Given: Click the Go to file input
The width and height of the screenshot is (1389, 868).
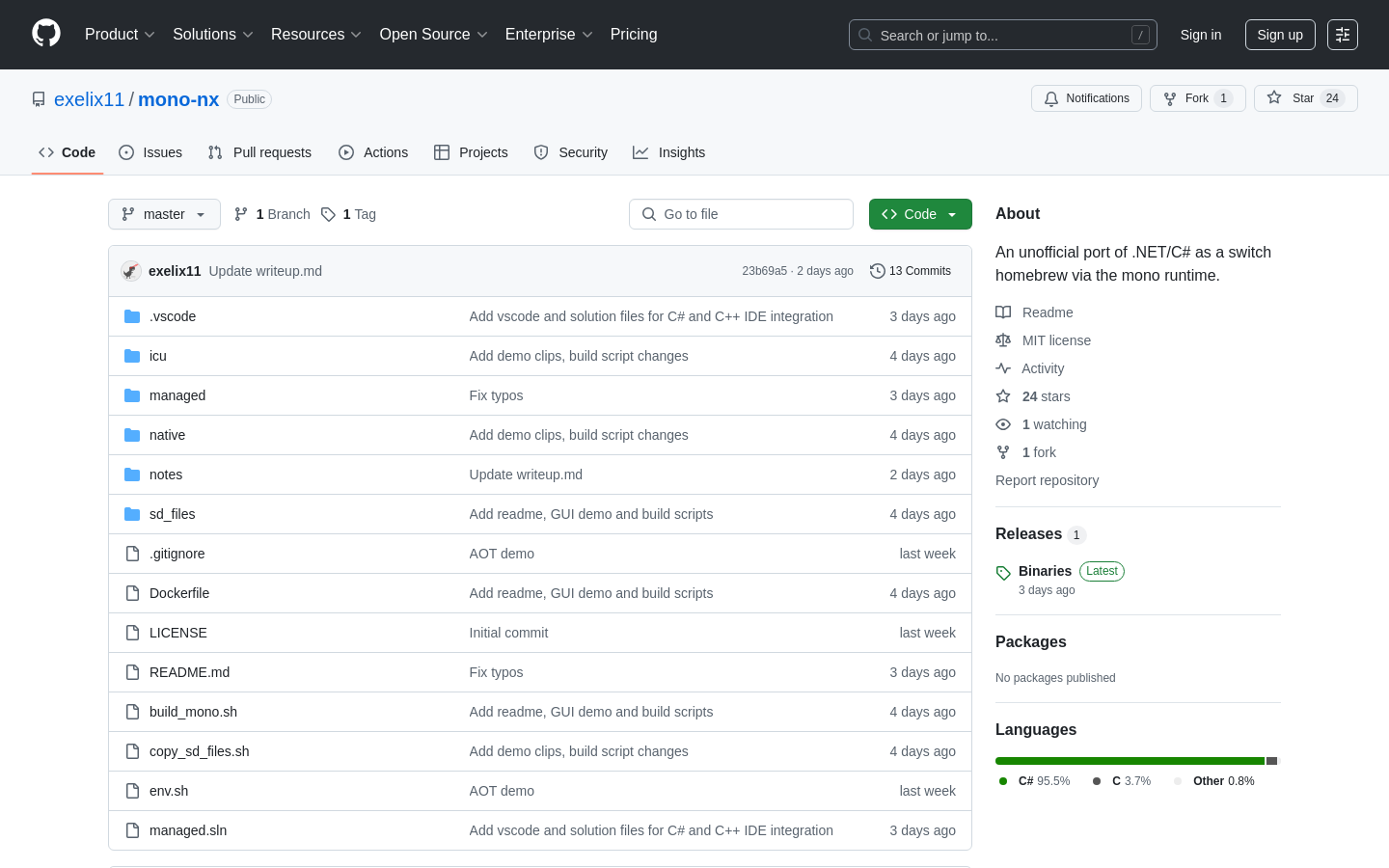Looking at the screenshot, I should tap(741, 214).
